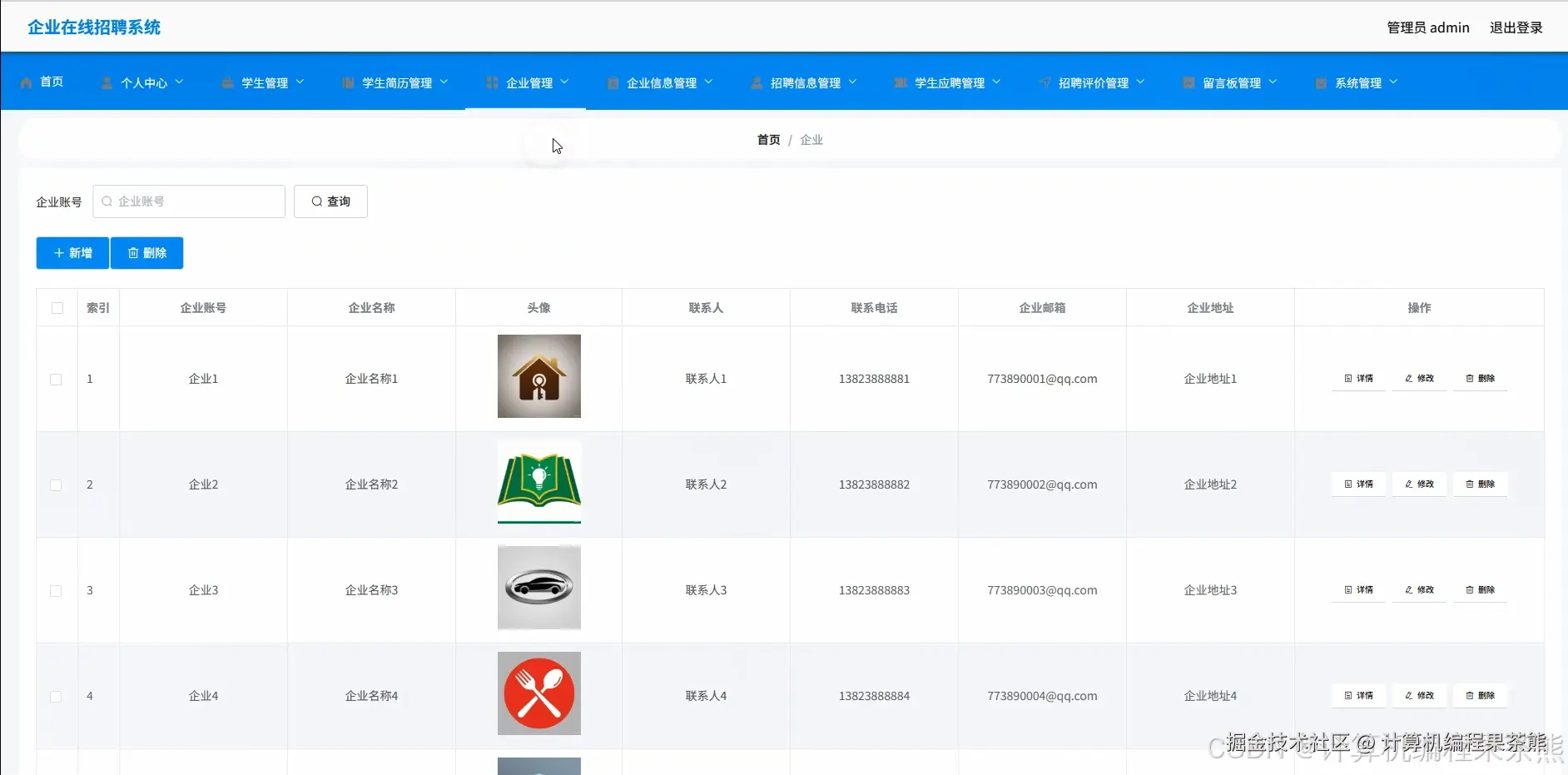
Task: Click the grid icon beside 企业管理
Action: tap(492, 82)
